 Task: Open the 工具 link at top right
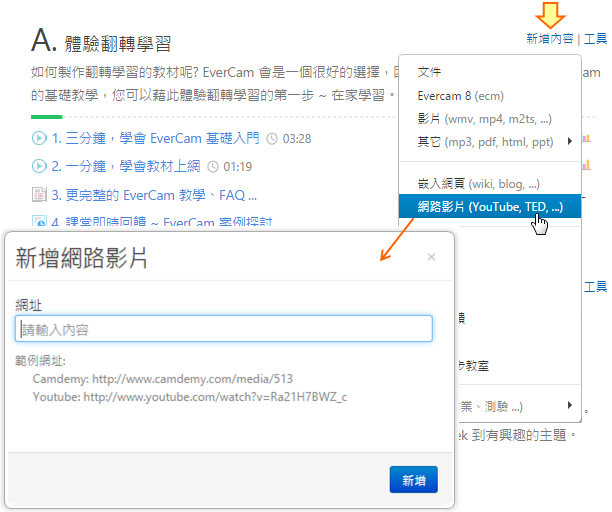[x=595, y=39]
